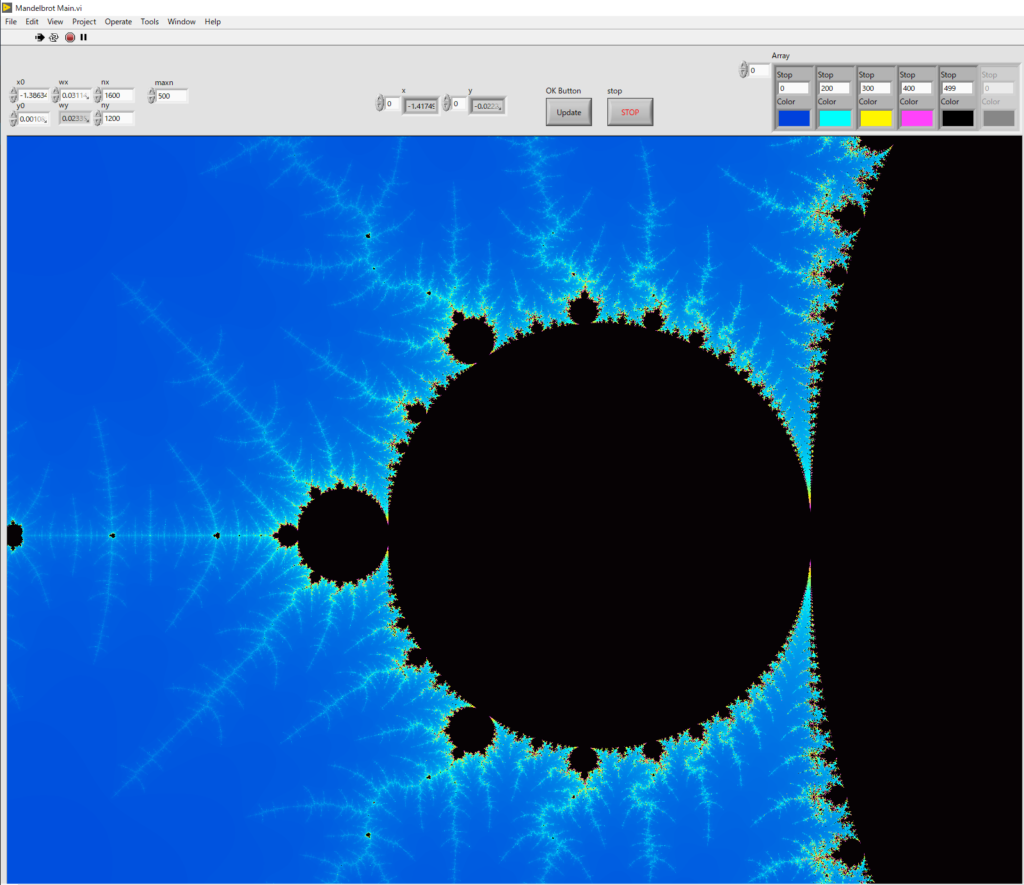Click the Stop field with value 200
This screenshot has width=1024, height=885.
[x=834, y=88]
